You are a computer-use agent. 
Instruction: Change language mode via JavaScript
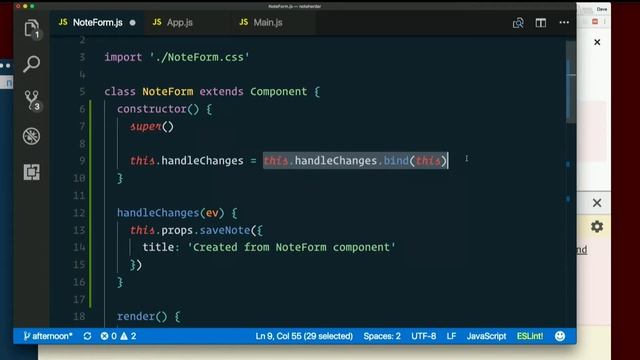[x=486, y=336]
